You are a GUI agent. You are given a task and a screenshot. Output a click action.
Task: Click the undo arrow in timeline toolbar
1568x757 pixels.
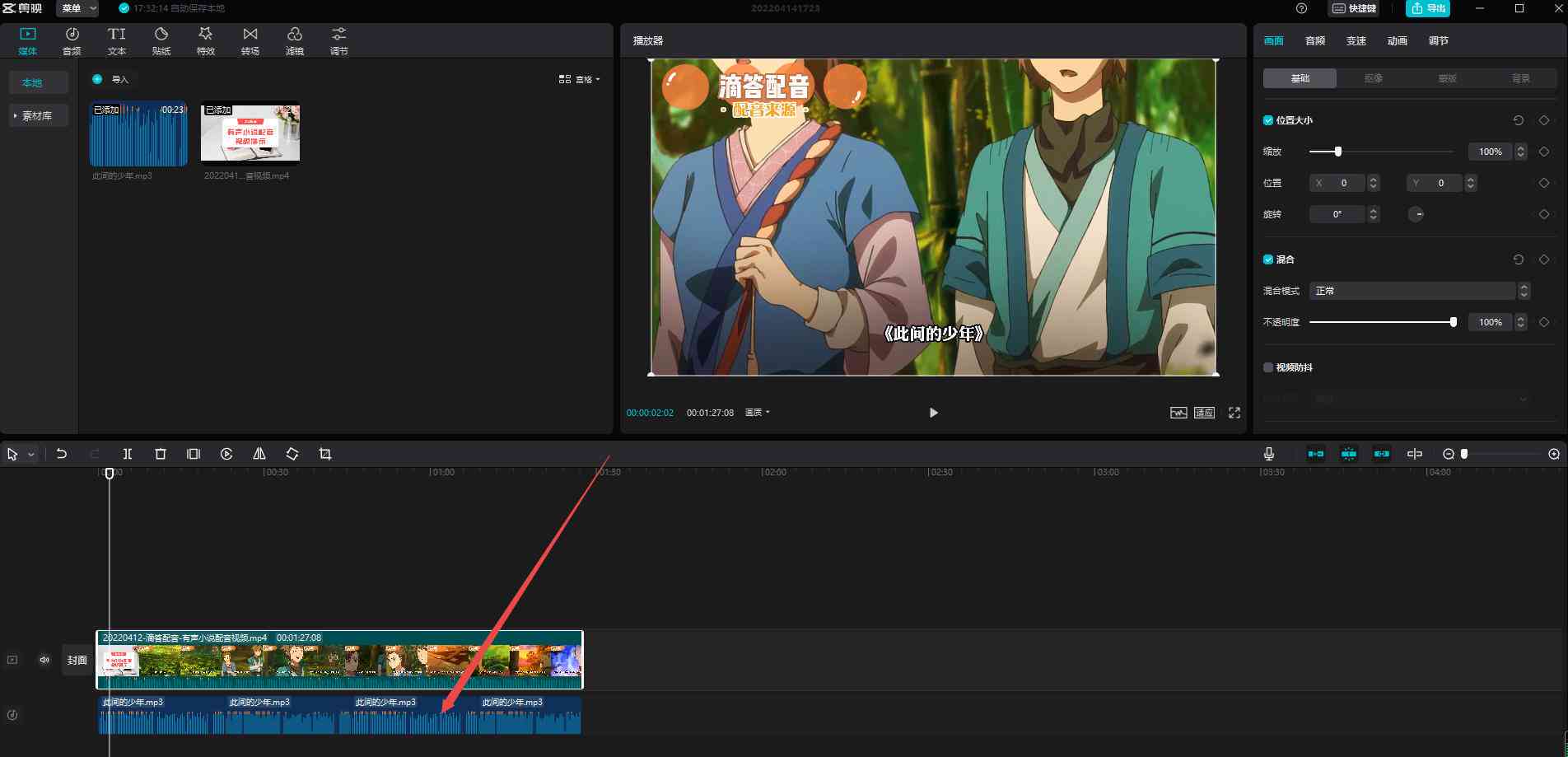click(62, 454)
